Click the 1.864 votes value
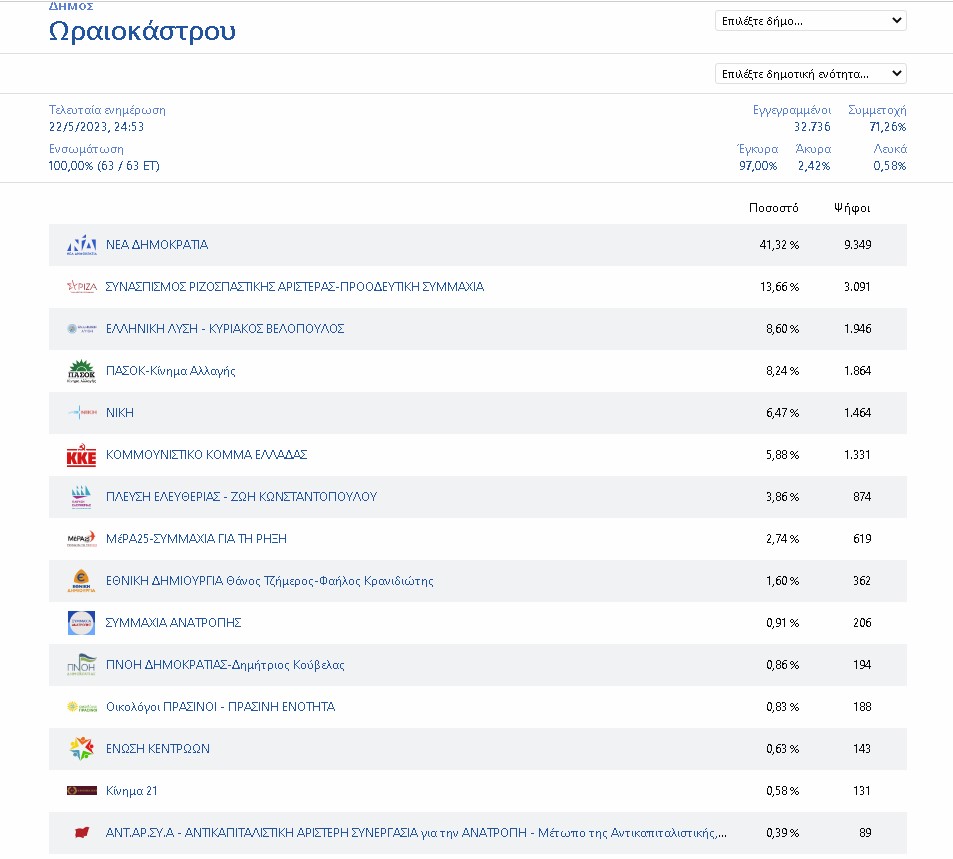 (858, 371)
